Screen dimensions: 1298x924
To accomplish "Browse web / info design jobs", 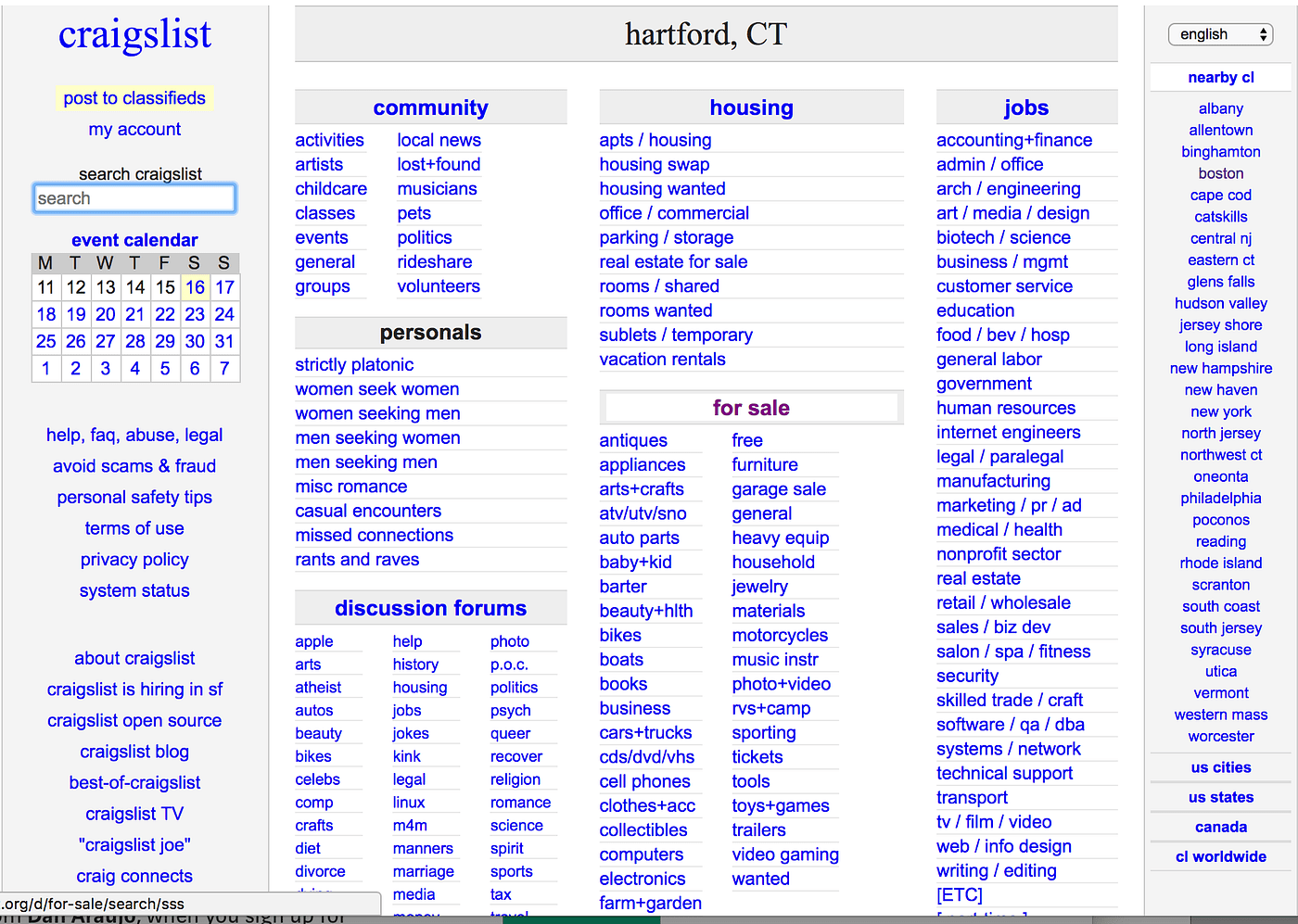I will (1004, 846).
